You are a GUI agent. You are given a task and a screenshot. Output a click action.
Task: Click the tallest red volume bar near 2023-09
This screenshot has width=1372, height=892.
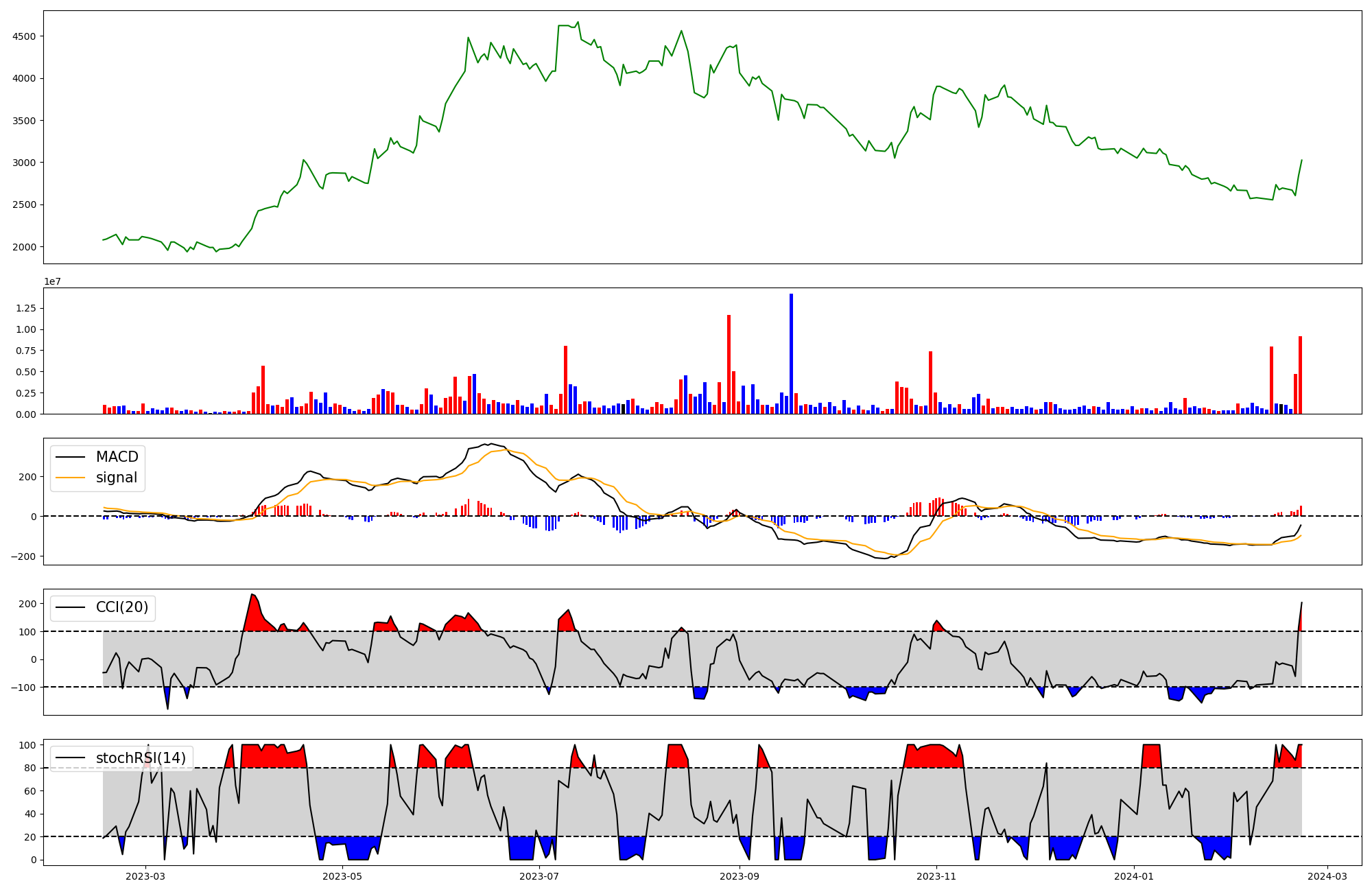point(729,364)
